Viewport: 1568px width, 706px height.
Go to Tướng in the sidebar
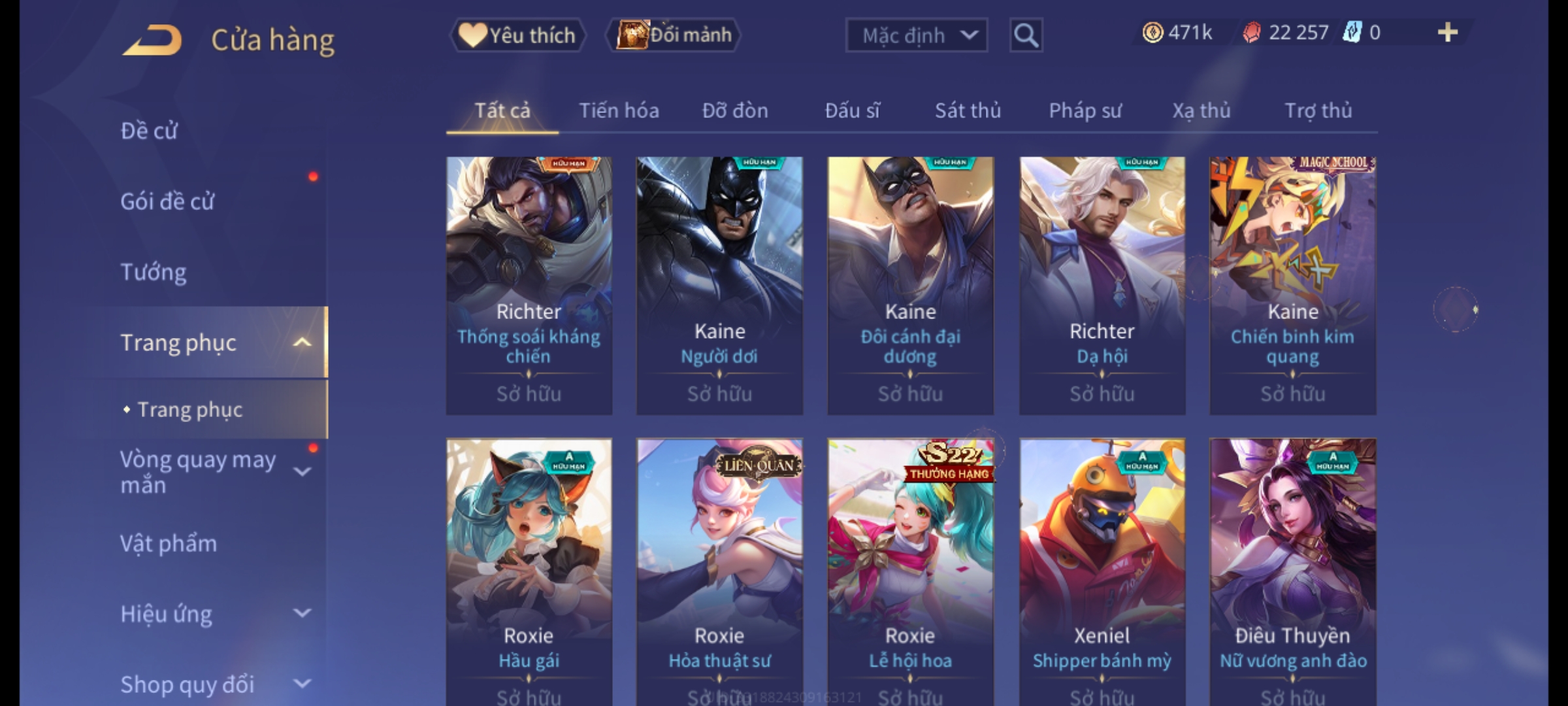154,272
